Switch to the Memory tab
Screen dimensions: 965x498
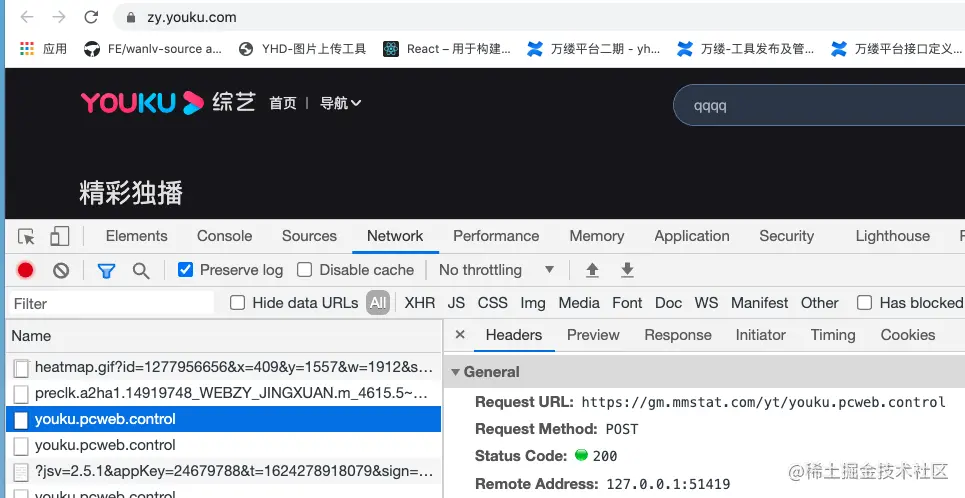(x=596, y=236)
